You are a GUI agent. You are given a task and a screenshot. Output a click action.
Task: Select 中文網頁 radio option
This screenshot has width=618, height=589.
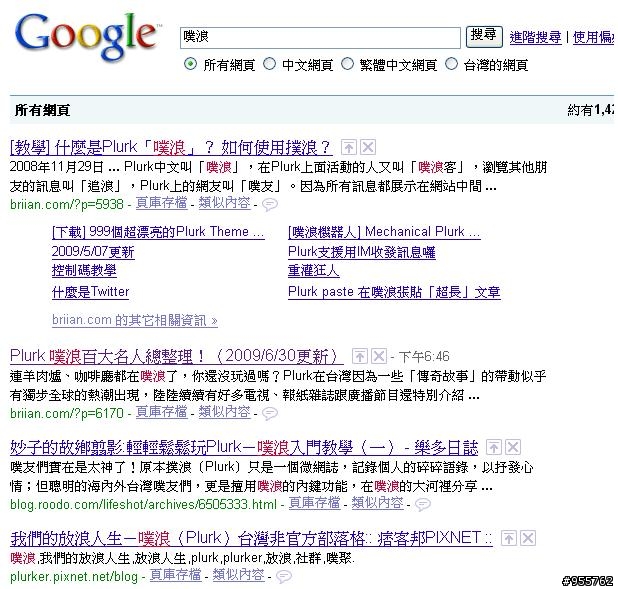(x=269, y=64)
